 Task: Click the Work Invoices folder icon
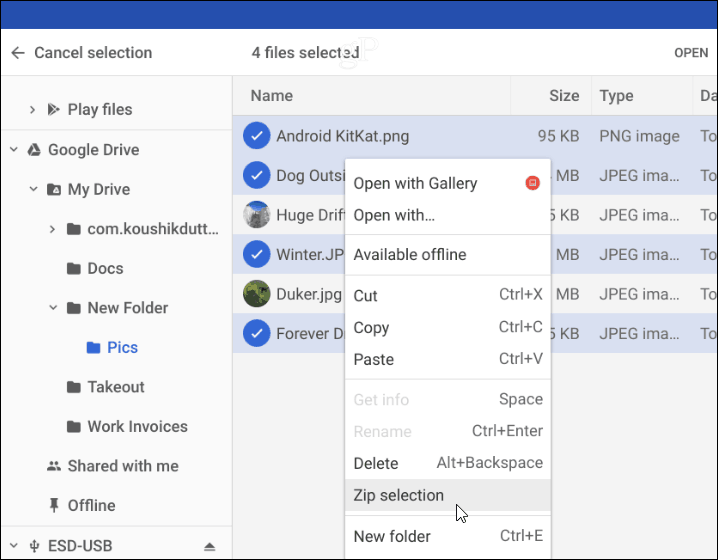pos(73,426)
